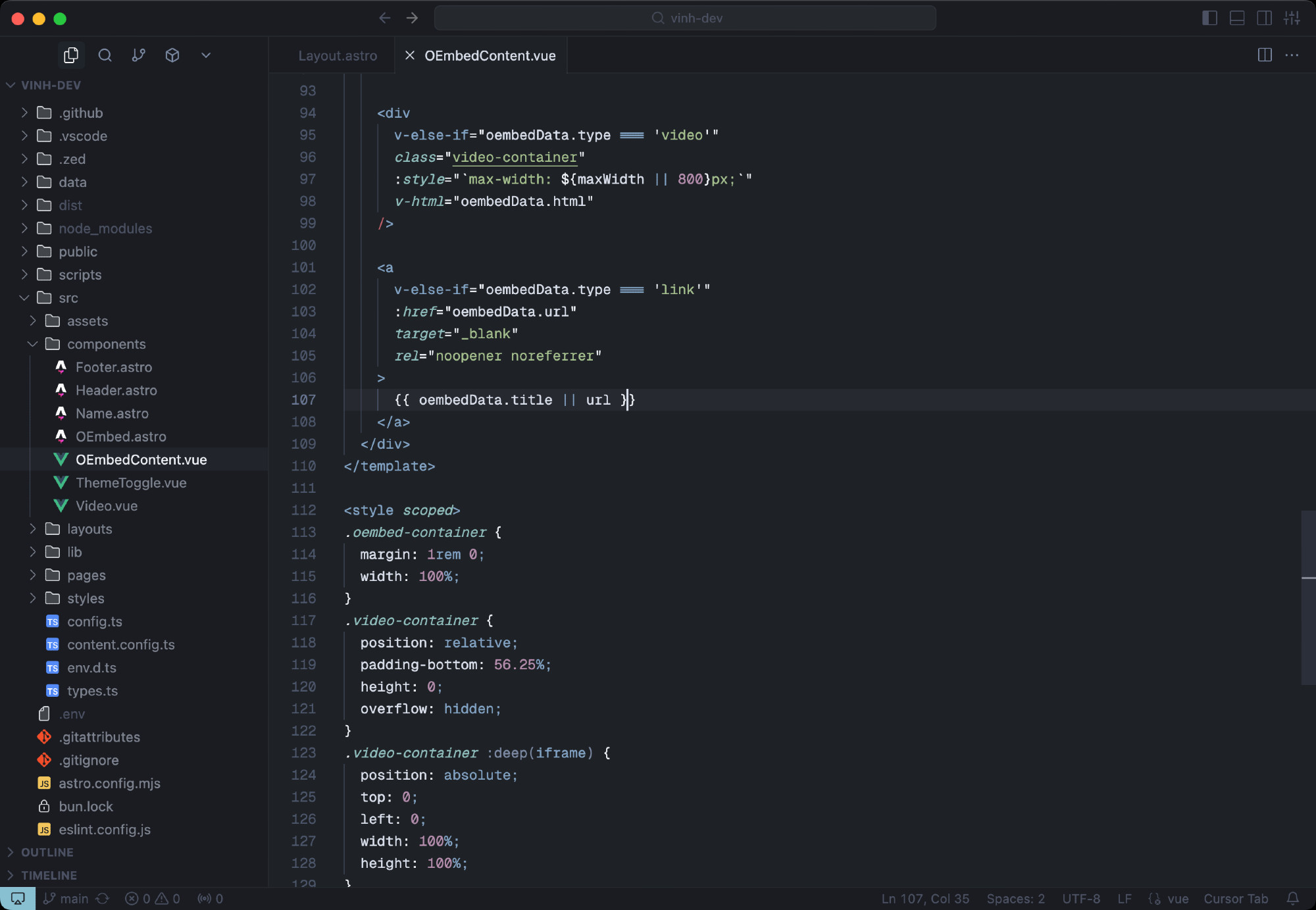Open Name.astro in the explorer

tap(134, 413)
